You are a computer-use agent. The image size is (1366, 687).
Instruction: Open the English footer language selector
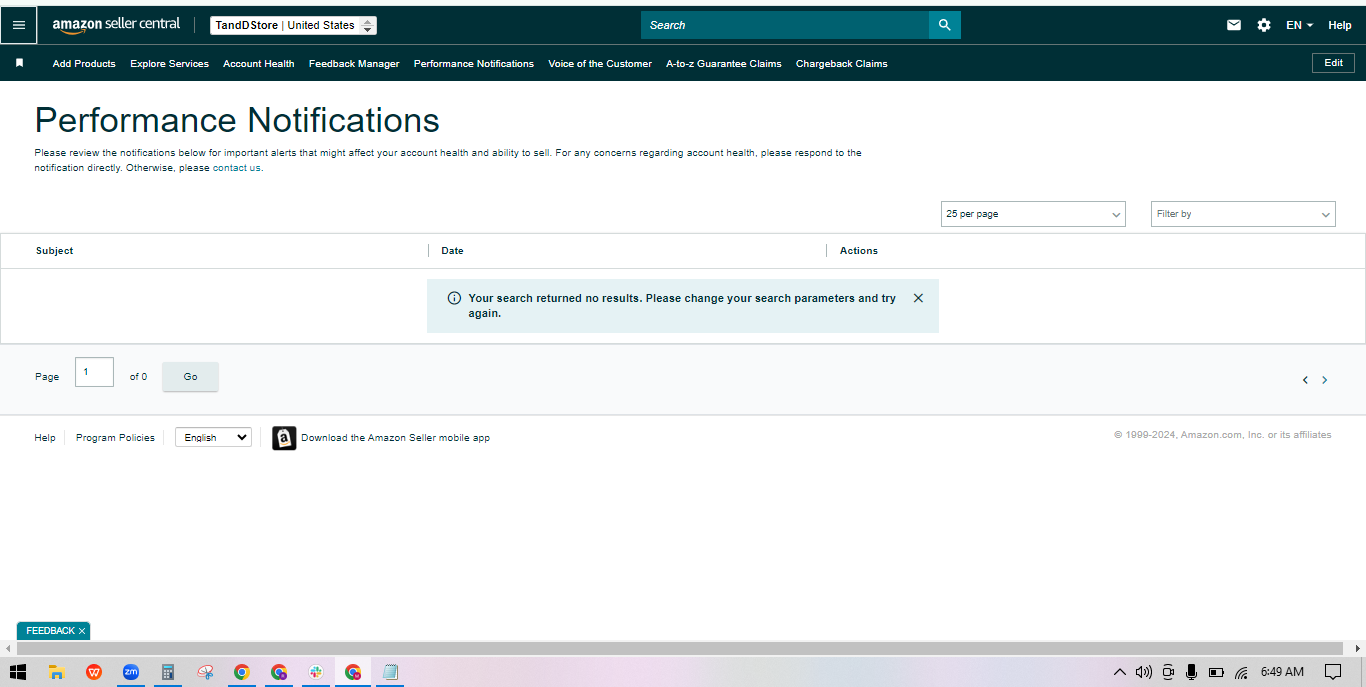(x=213, y=437)
